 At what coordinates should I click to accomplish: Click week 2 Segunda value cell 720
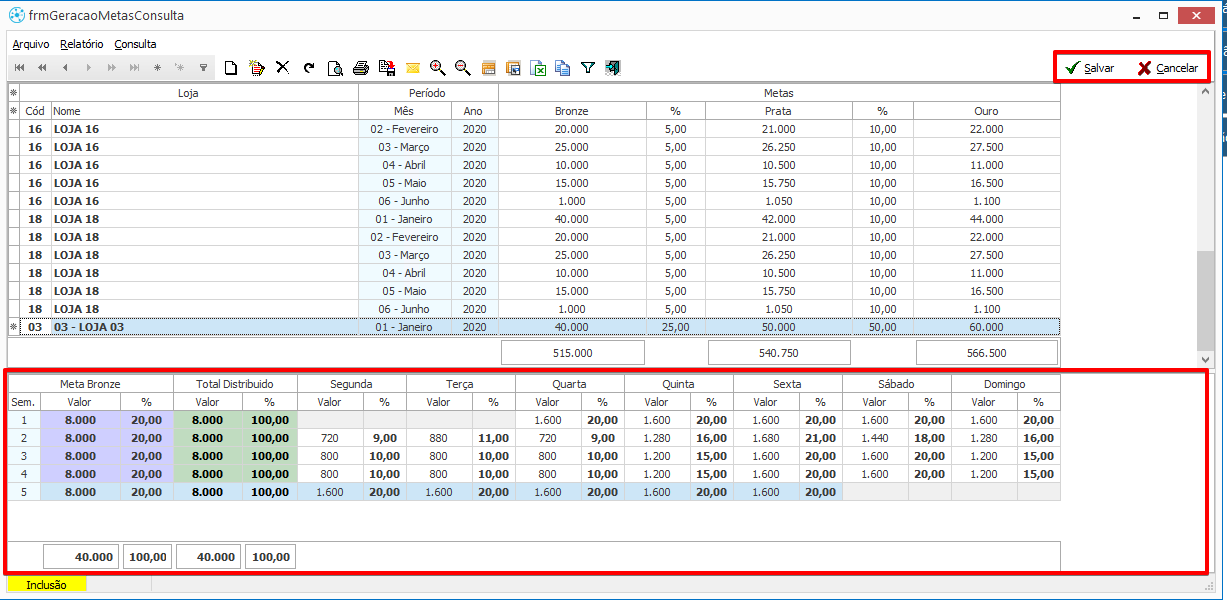330,438
